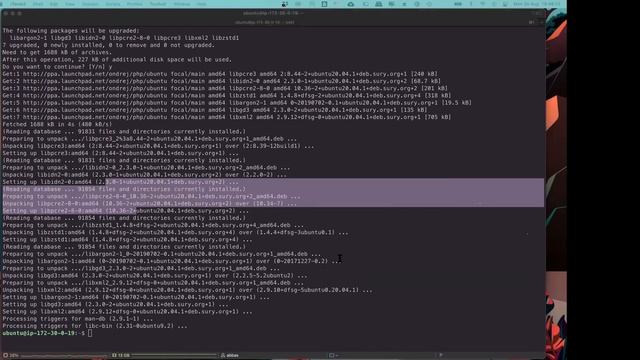
Task: Open the Session menu
Action: (x=90, y=4)
